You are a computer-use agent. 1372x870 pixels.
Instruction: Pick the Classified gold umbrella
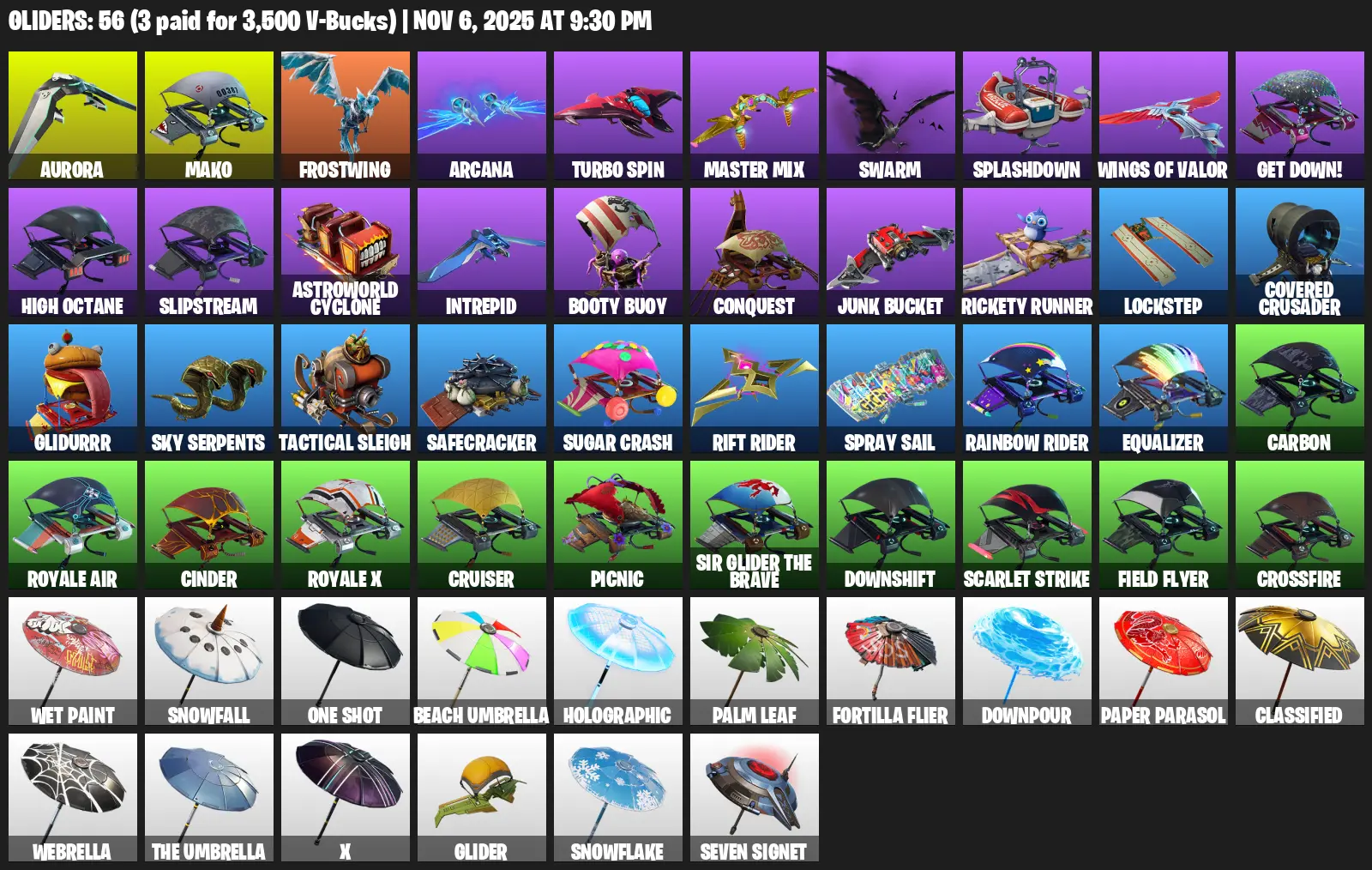(x=1300, y=662)
